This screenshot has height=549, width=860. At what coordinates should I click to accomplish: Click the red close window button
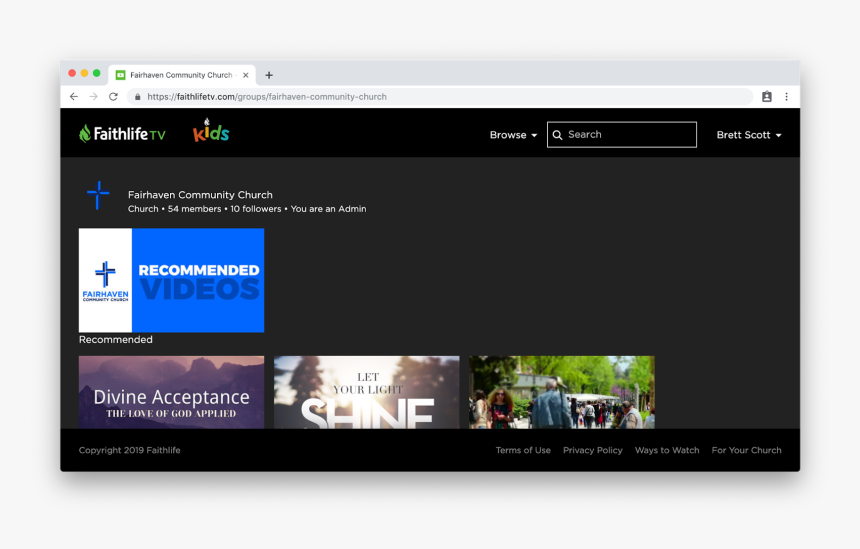(x=72, y=73)
